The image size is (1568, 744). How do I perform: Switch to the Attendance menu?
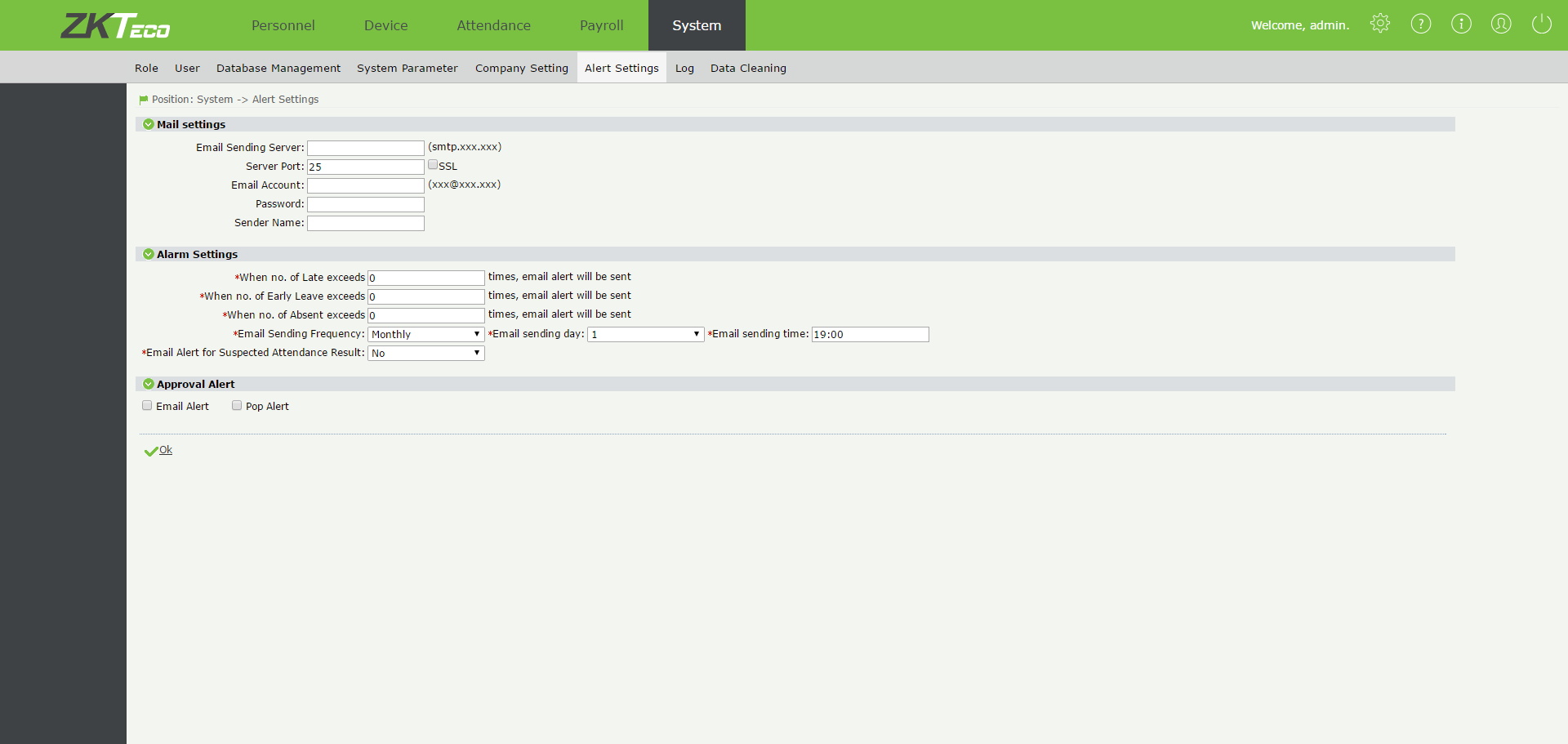pyautogui.click(x=493, y=25)
